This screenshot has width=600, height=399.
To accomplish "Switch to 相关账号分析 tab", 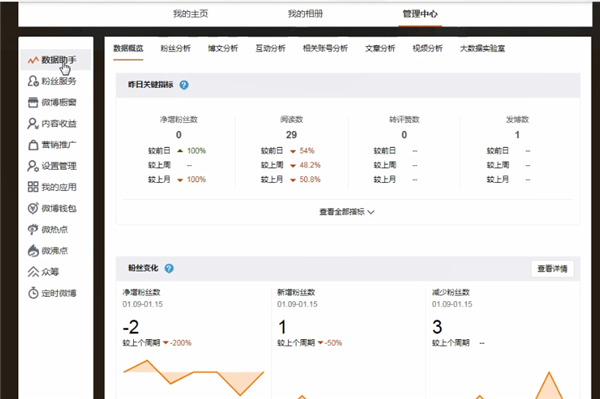I will [x=325, y=48].
